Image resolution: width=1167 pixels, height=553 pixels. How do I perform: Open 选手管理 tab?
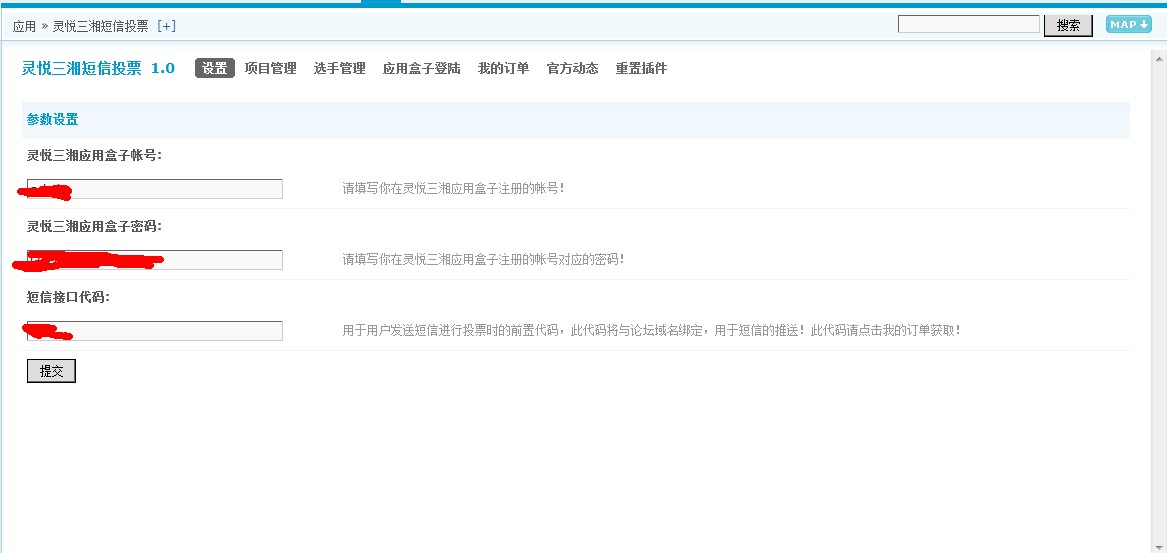point(339,68)
